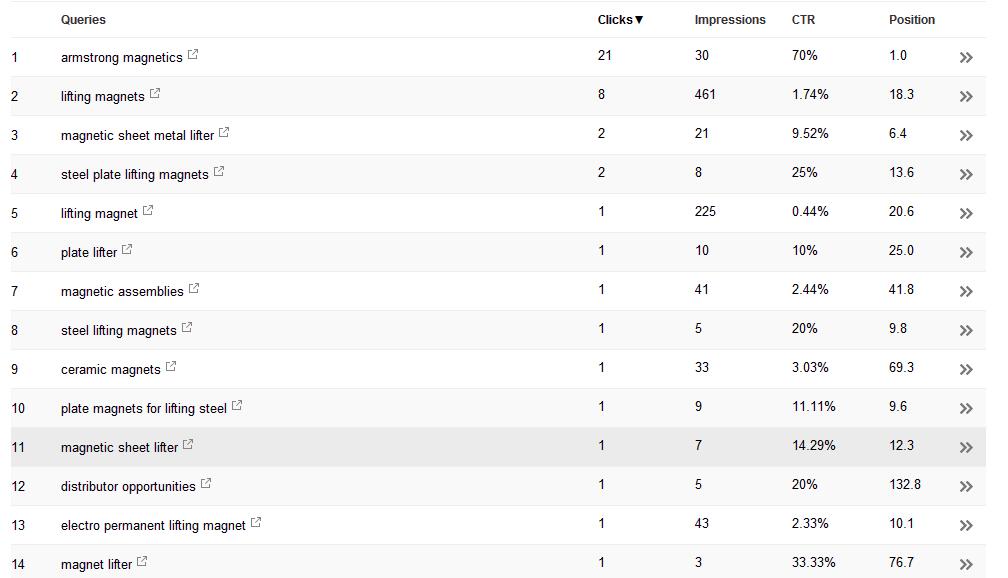Open the steel lifting magnets query

coord(118,330)
